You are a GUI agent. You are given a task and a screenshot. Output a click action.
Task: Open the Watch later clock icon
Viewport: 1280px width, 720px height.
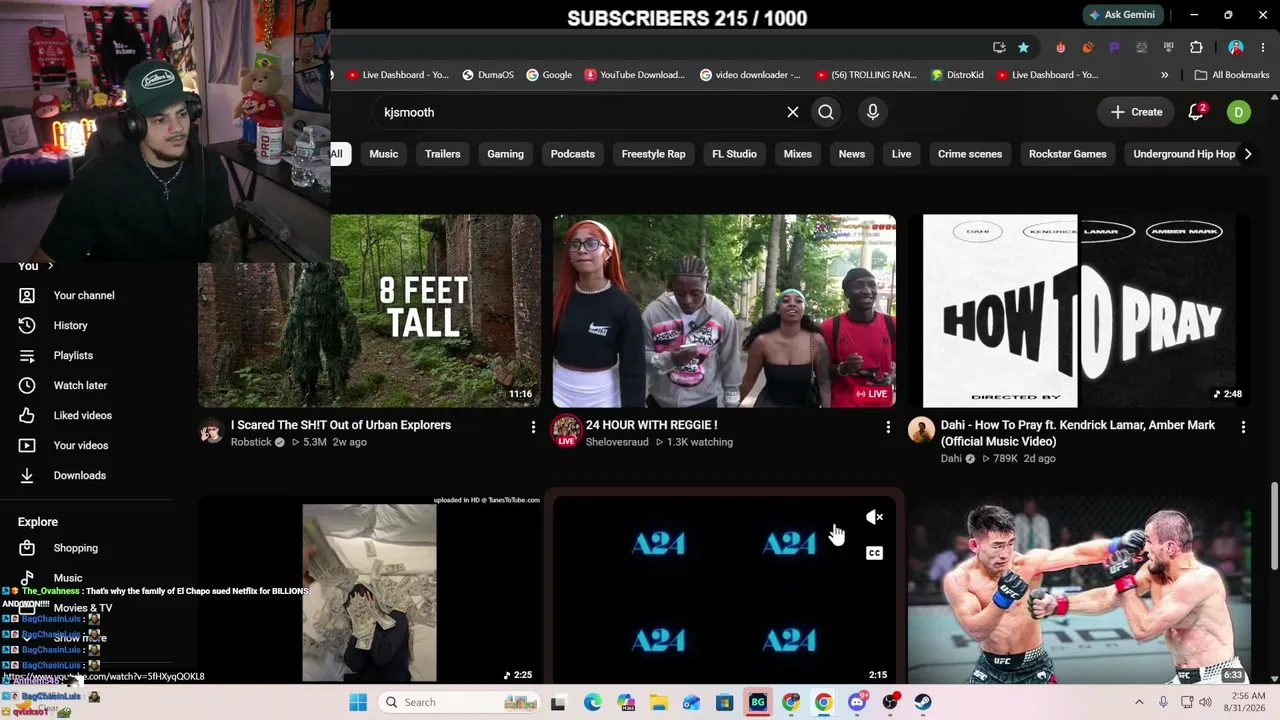[27, 385]
